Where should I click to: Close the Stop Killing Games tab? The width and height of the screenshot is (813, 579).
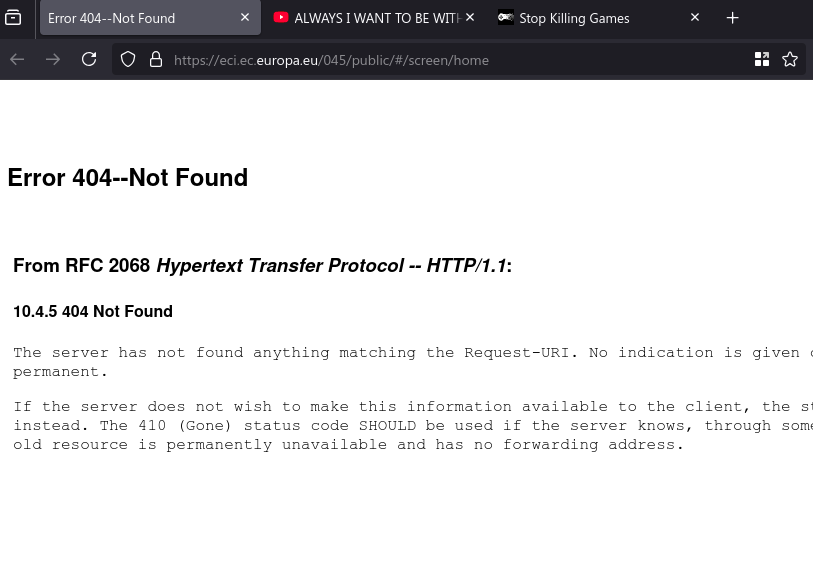click(x=695, y=18)
